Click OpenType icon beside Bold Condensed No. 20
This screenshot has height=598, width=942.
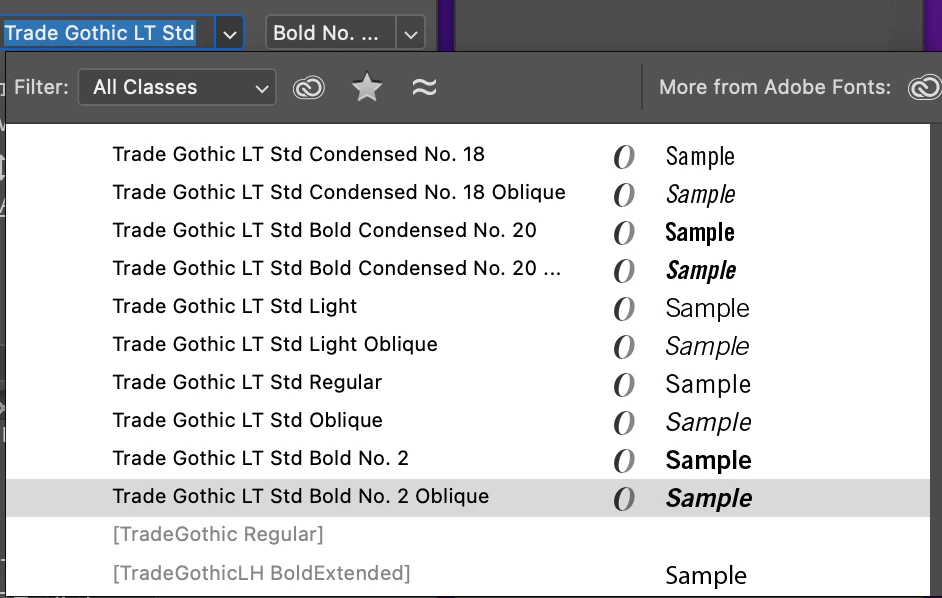(624, 232)
